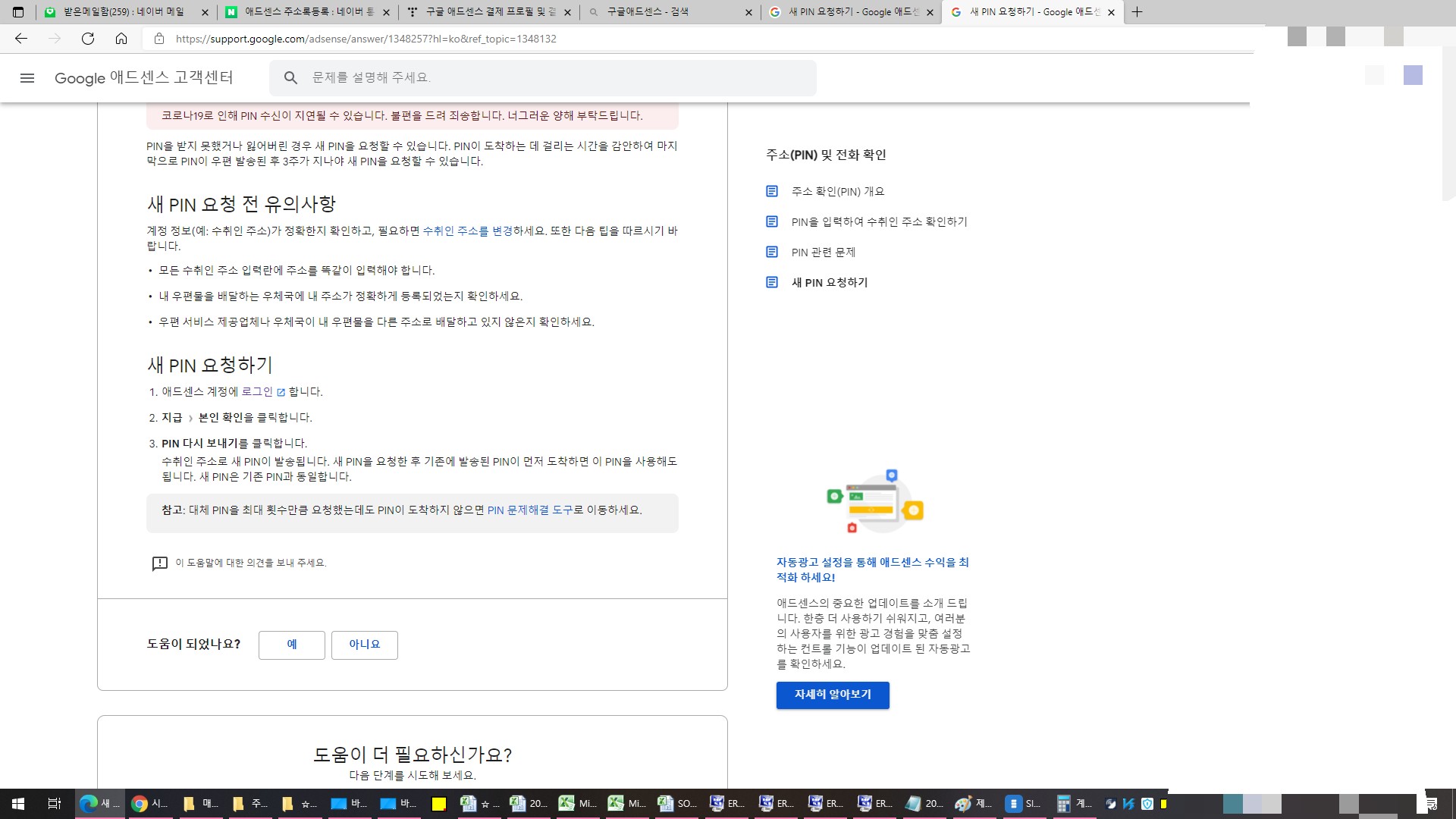Viewport: 1456px width, 819px height.
Task: Open the PIN을 입력하여 수취인 주소 확인하기 article
Action: [x=880, y=221]
